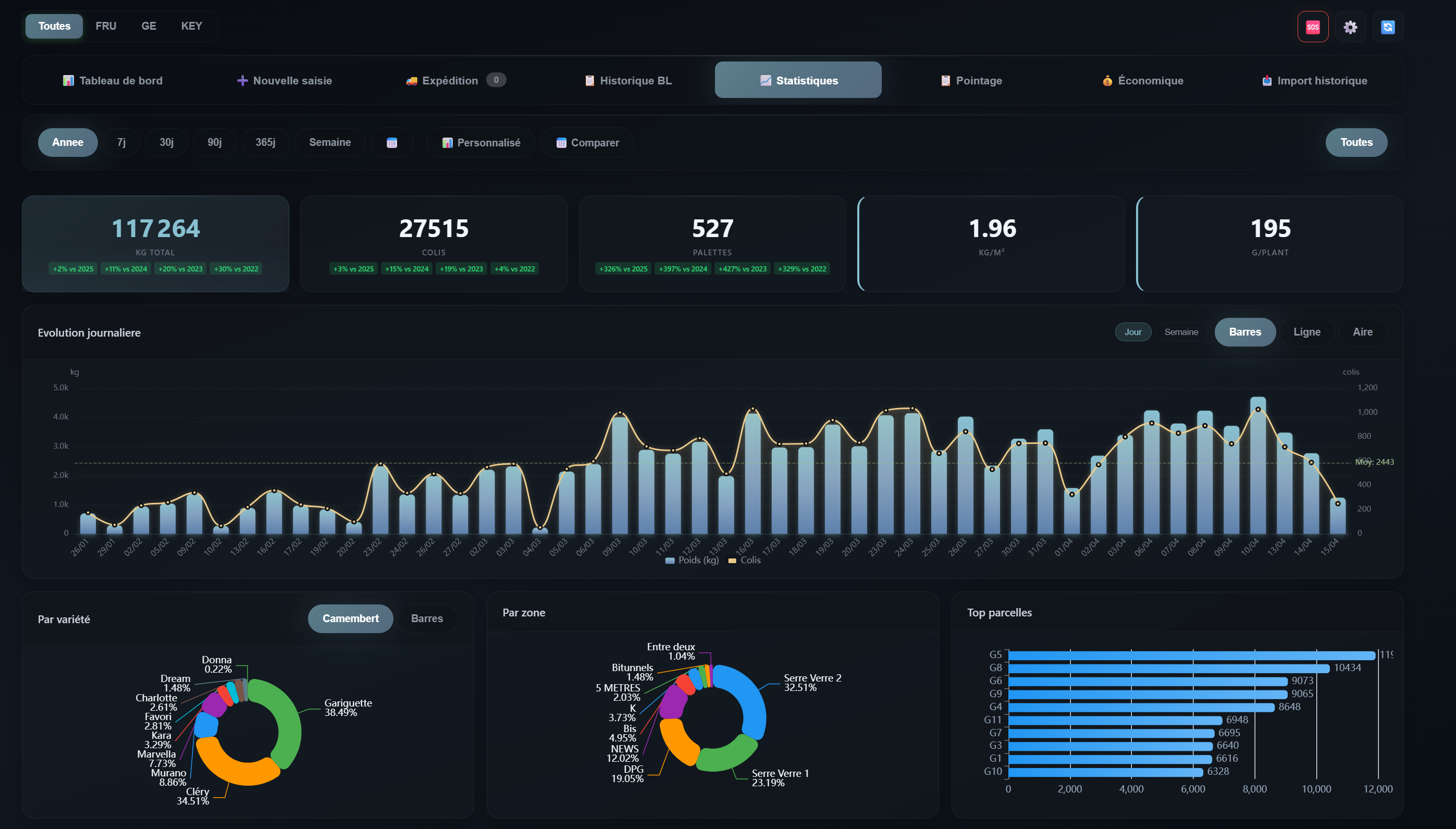The image size is (1456, 829).
Task: Select the 30j time range
Action: tap(166, 142)
